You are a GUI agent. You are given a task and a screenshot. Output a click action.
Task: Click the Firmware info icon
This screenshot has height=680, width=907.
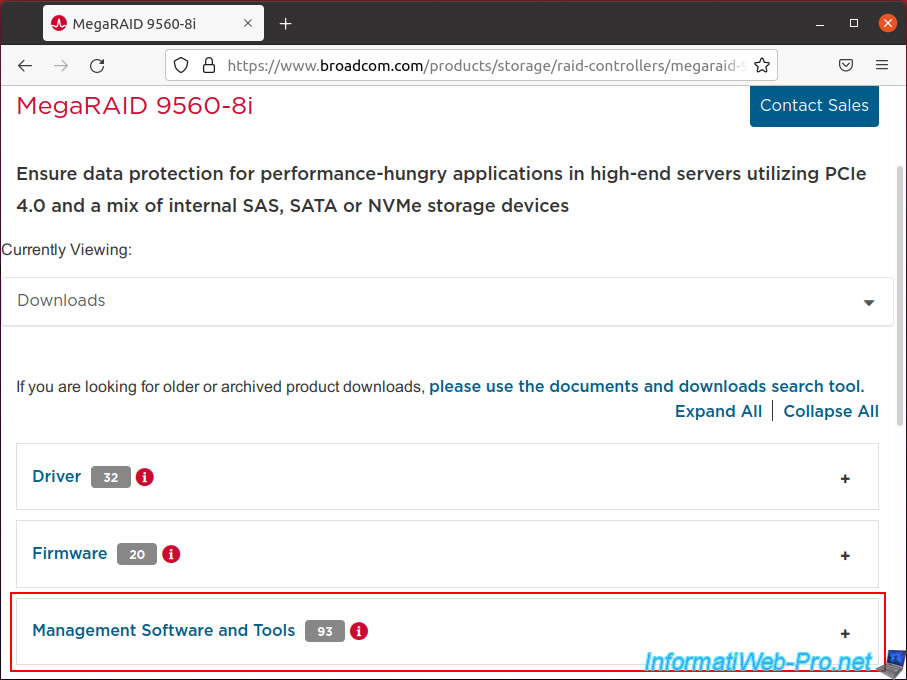pos(171,554)
